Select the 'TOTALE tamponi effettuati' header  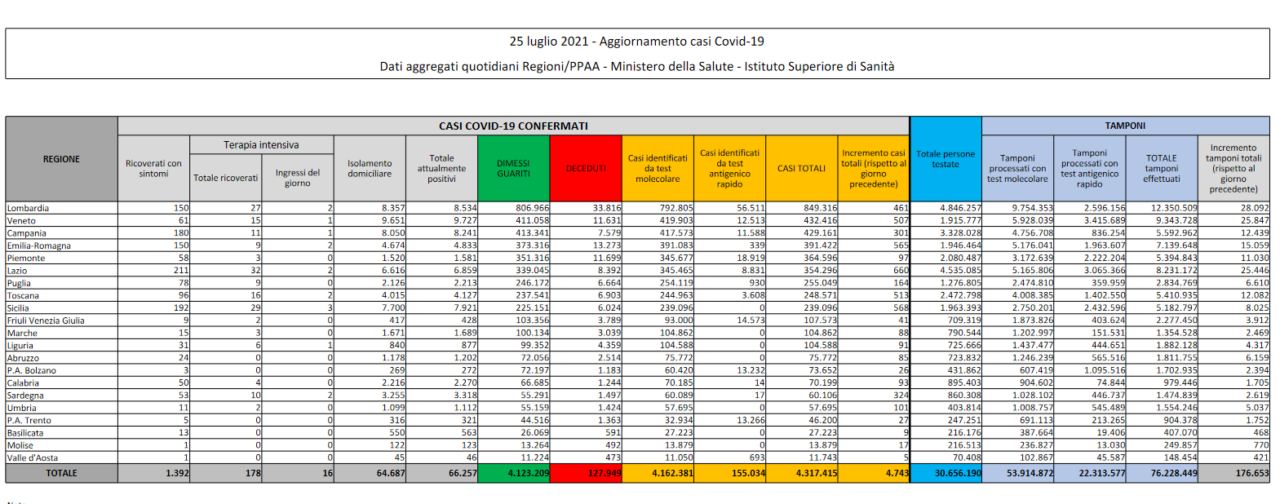tap(1161, 169)
